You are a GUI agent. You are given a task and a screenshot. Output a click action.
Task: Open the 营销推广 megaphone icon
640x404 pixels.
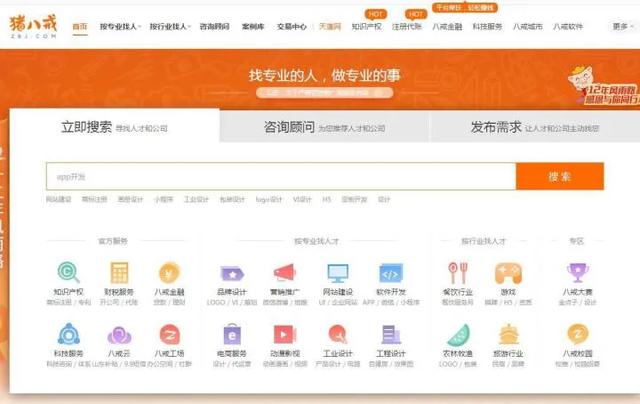[x=284, y=272]
